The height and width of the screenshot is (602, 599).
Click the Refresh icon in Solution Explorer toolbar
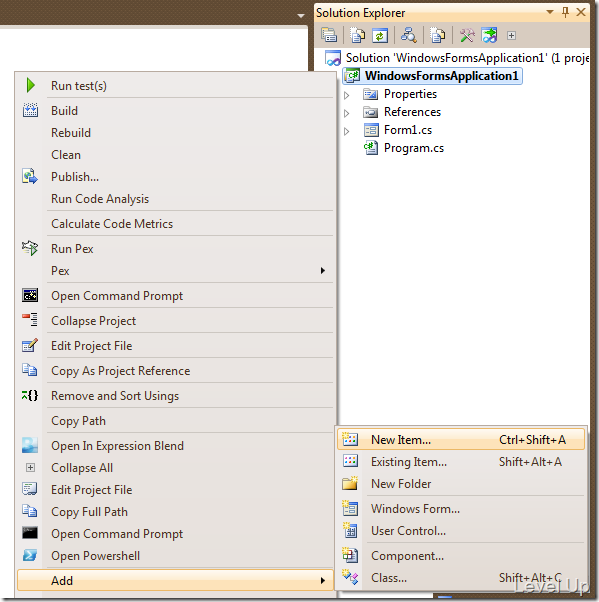(380, 35)
